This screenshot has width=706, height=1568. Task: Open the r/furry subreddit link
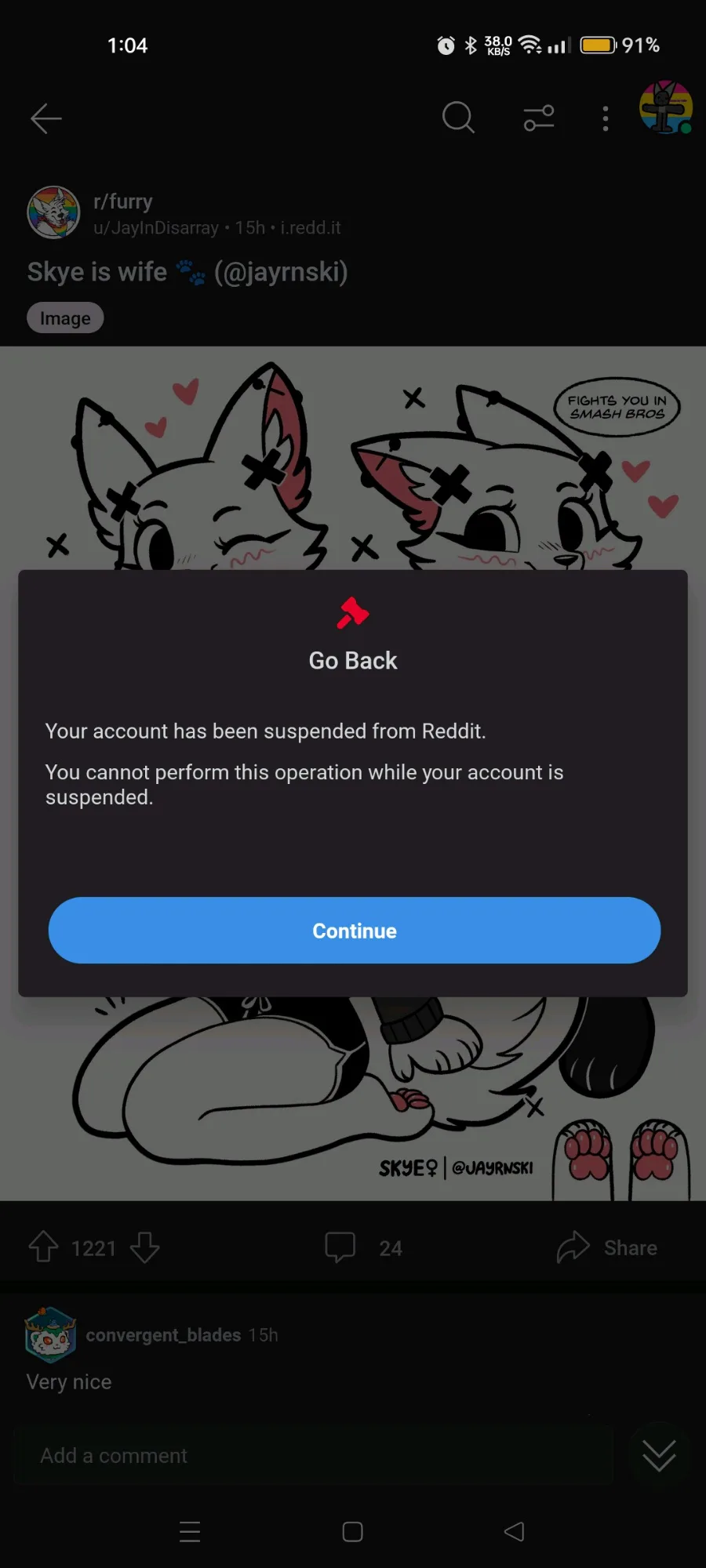(123, 201)
